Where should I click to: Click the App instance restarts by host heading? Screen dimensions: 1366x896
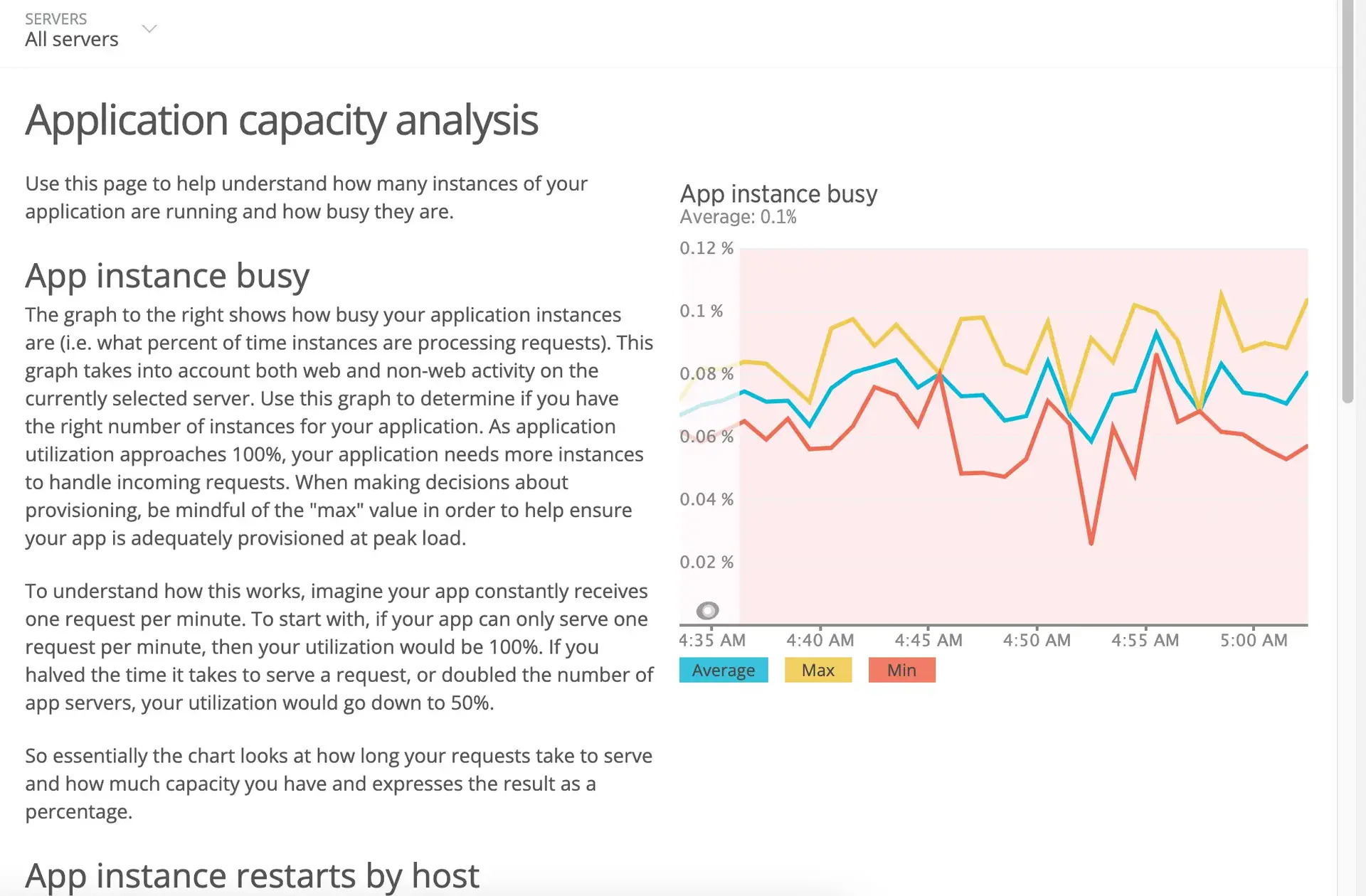click(252, 875)
